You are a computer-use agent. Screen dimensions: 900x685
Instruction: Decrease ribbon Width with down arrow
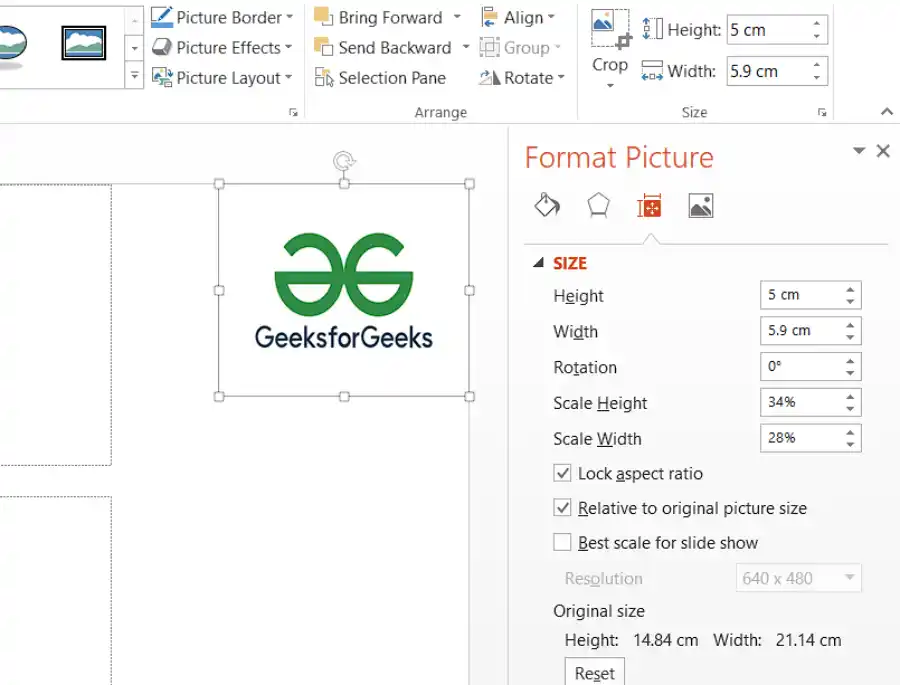[x=816, y=78]
